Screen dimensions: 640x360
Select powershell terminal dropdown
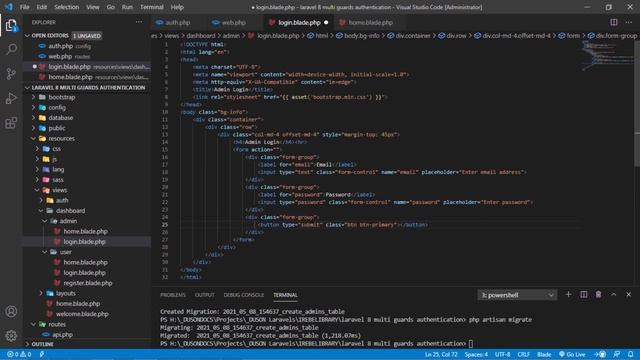tap(517, 295)
